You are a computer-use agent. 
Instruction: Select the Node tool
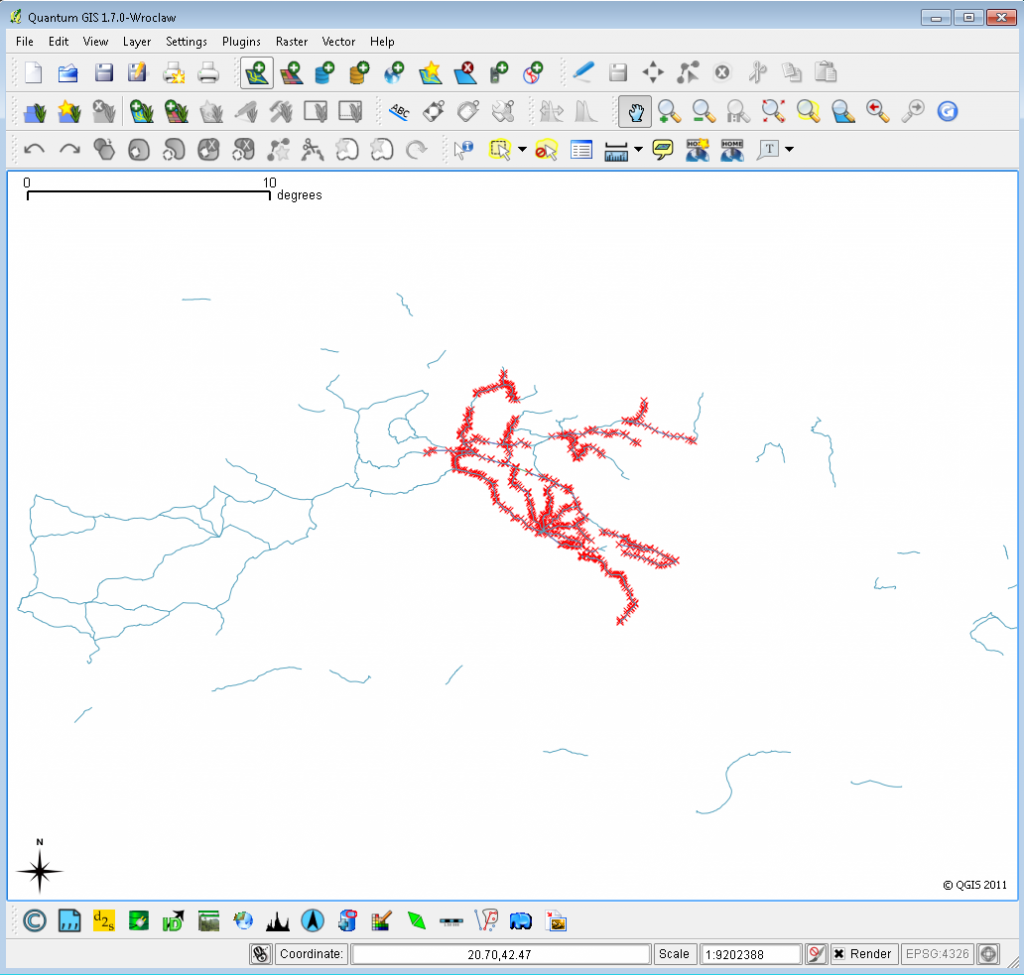point(688,72)
